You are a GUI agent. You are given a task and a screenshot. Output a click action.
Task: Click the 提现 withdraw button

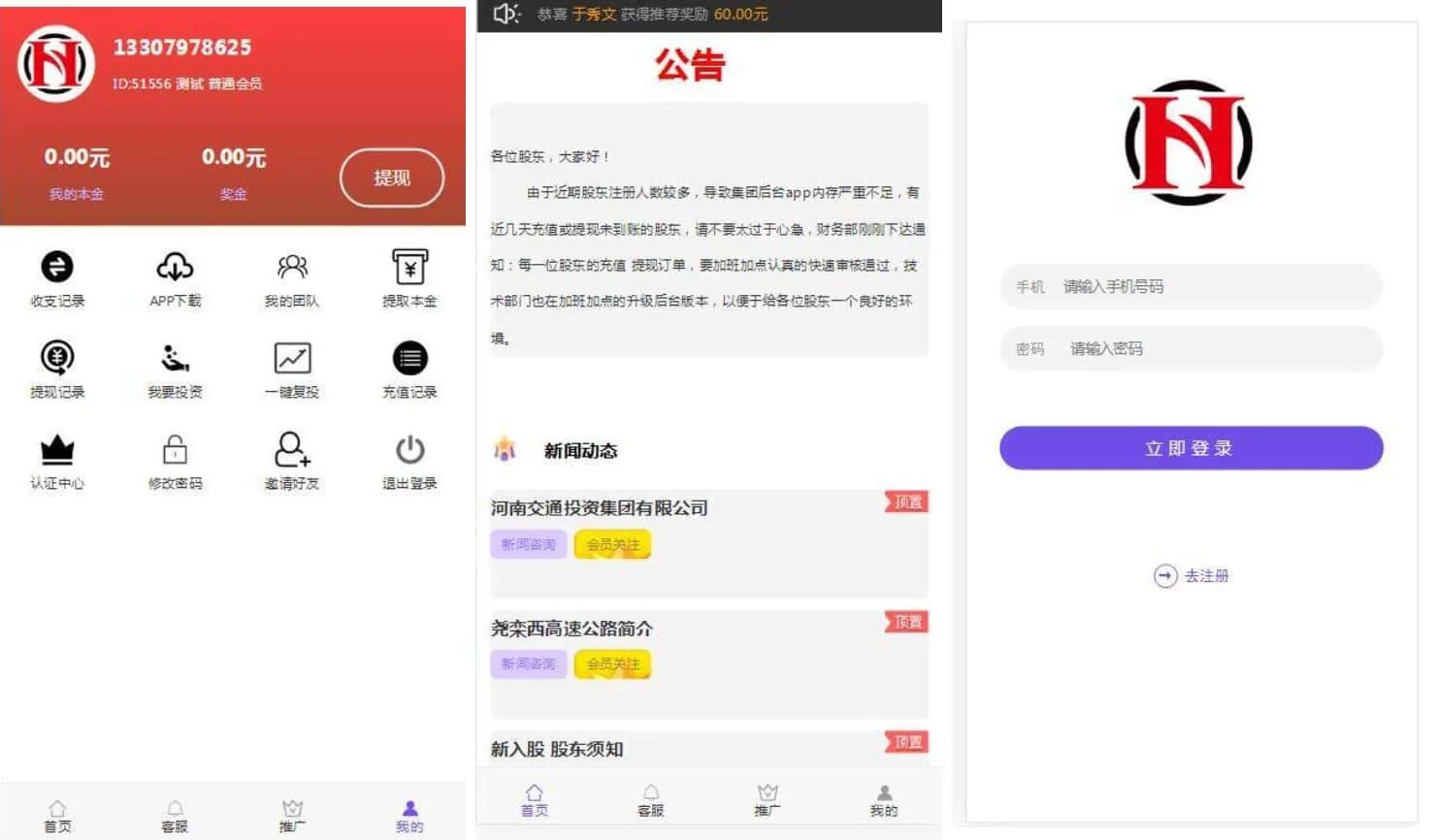[391, 178]
